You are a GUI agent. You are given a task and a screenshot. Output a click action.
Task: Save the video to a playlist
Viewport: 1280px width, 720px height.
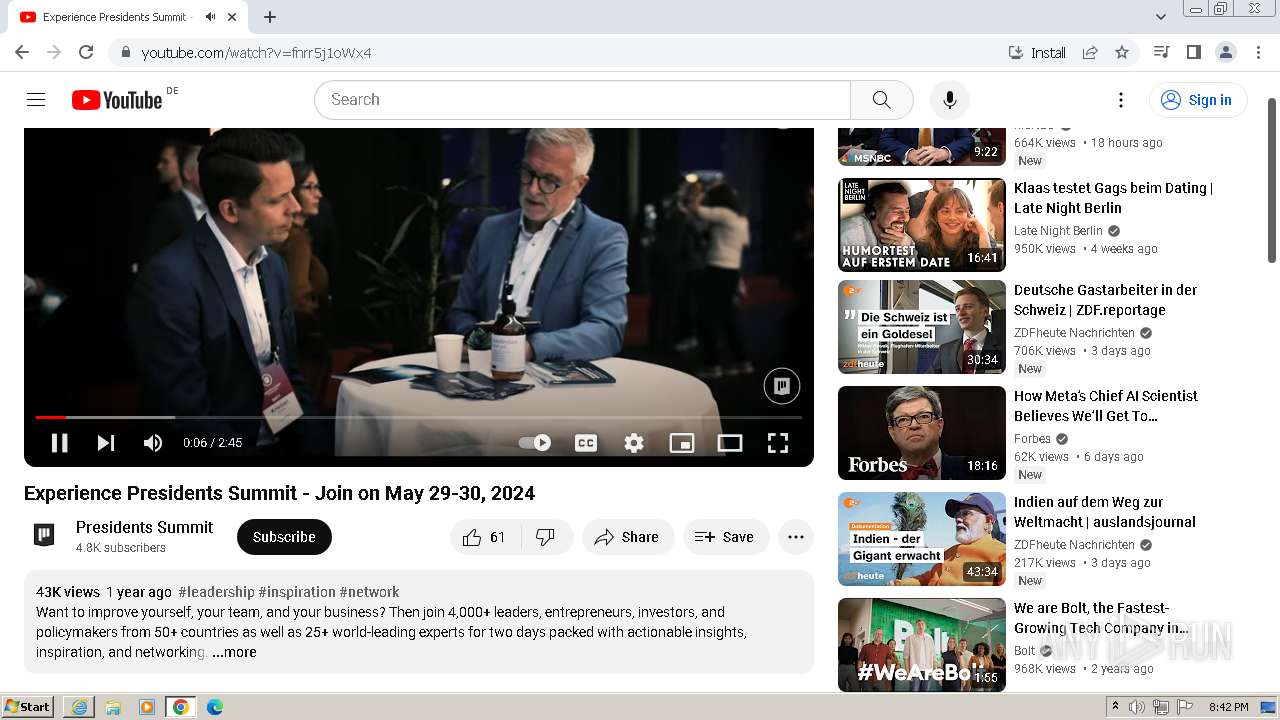pyautogui.click(x=726, y=537)
